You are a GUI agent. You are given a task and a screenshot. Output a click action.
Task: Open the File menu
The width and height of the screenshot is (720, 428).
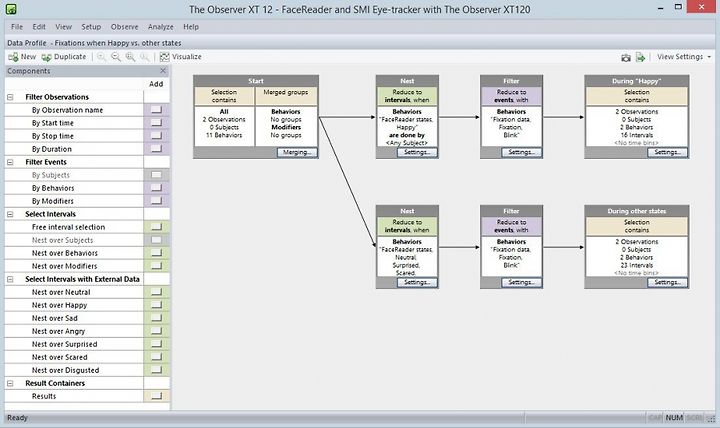pos(17,27)
